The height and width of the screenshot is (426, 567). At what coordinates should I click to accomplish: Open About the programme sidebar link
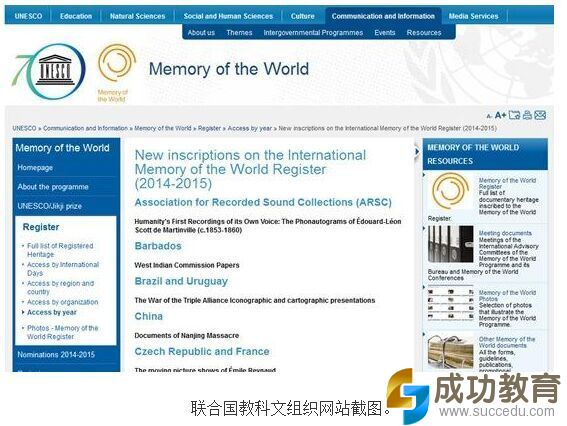pos(53,187)
